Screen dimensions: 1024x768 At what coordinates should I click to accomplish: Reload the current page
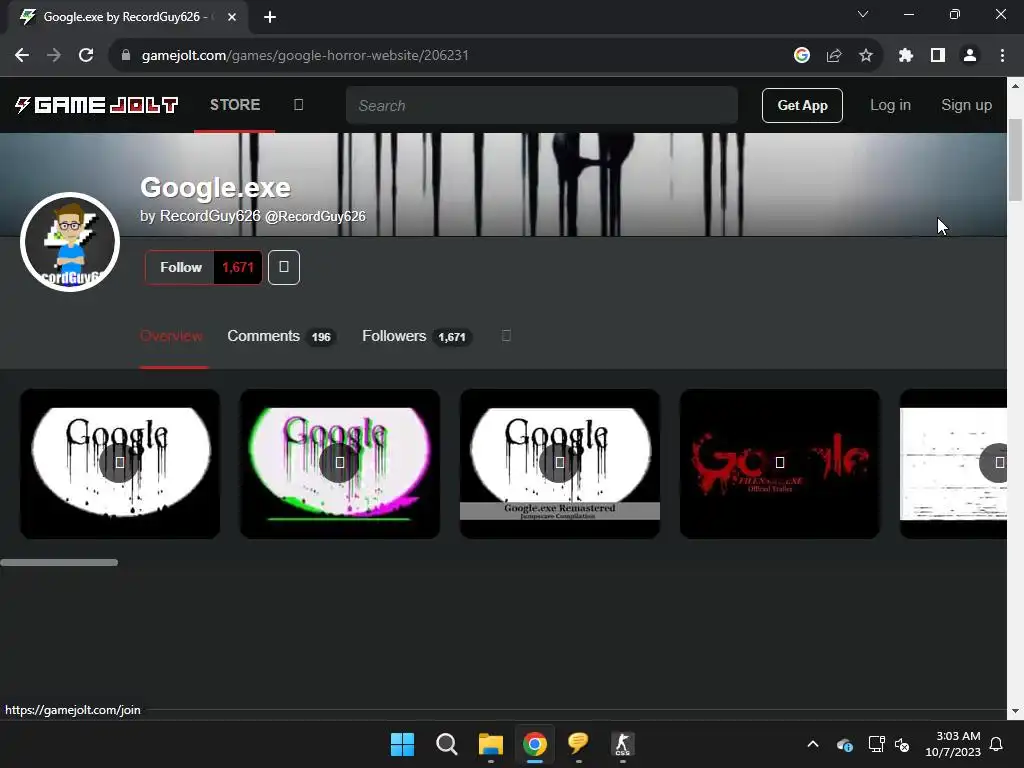point(86,55)
